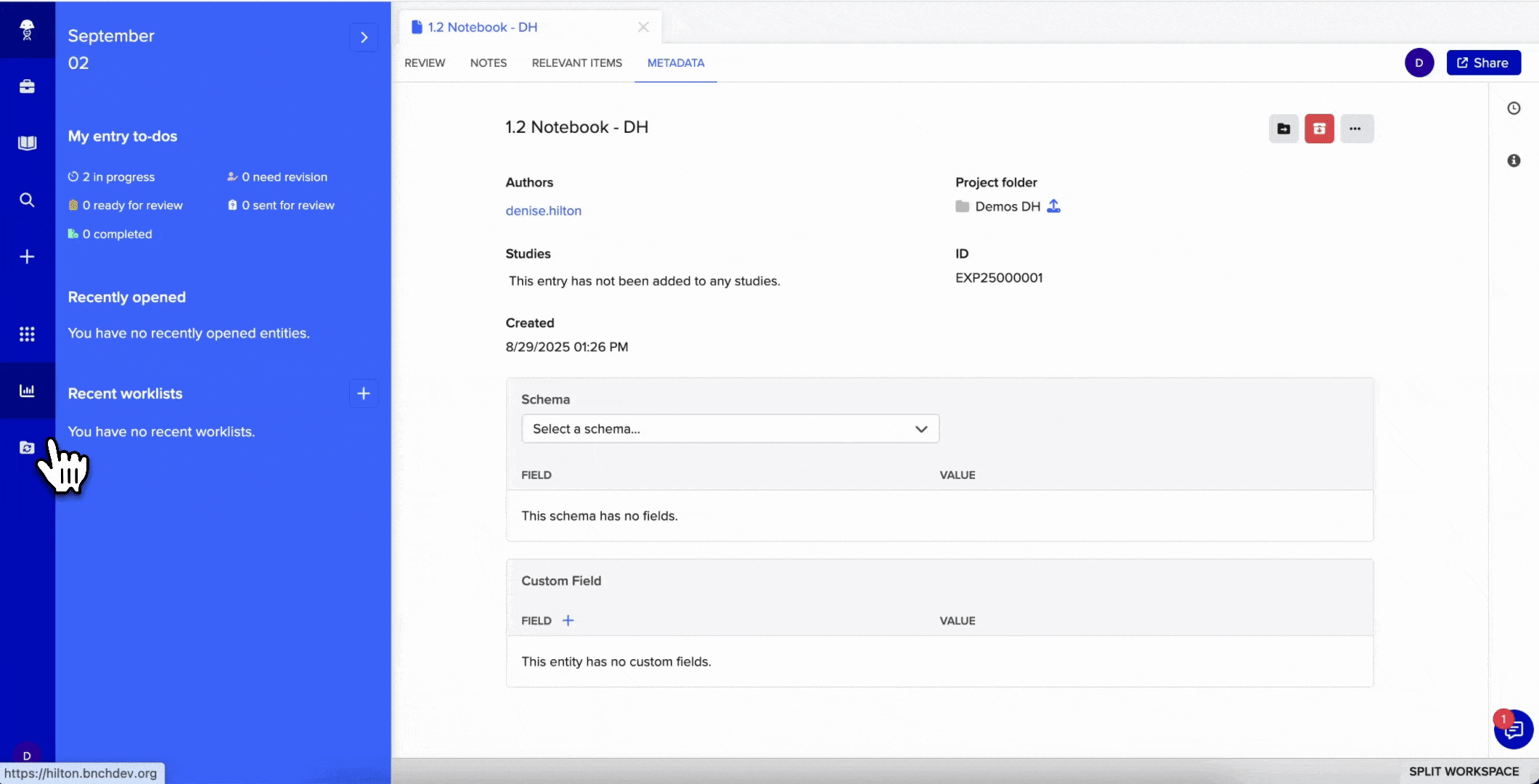Open the denise.hilton author link

click(x=543, y=211)
